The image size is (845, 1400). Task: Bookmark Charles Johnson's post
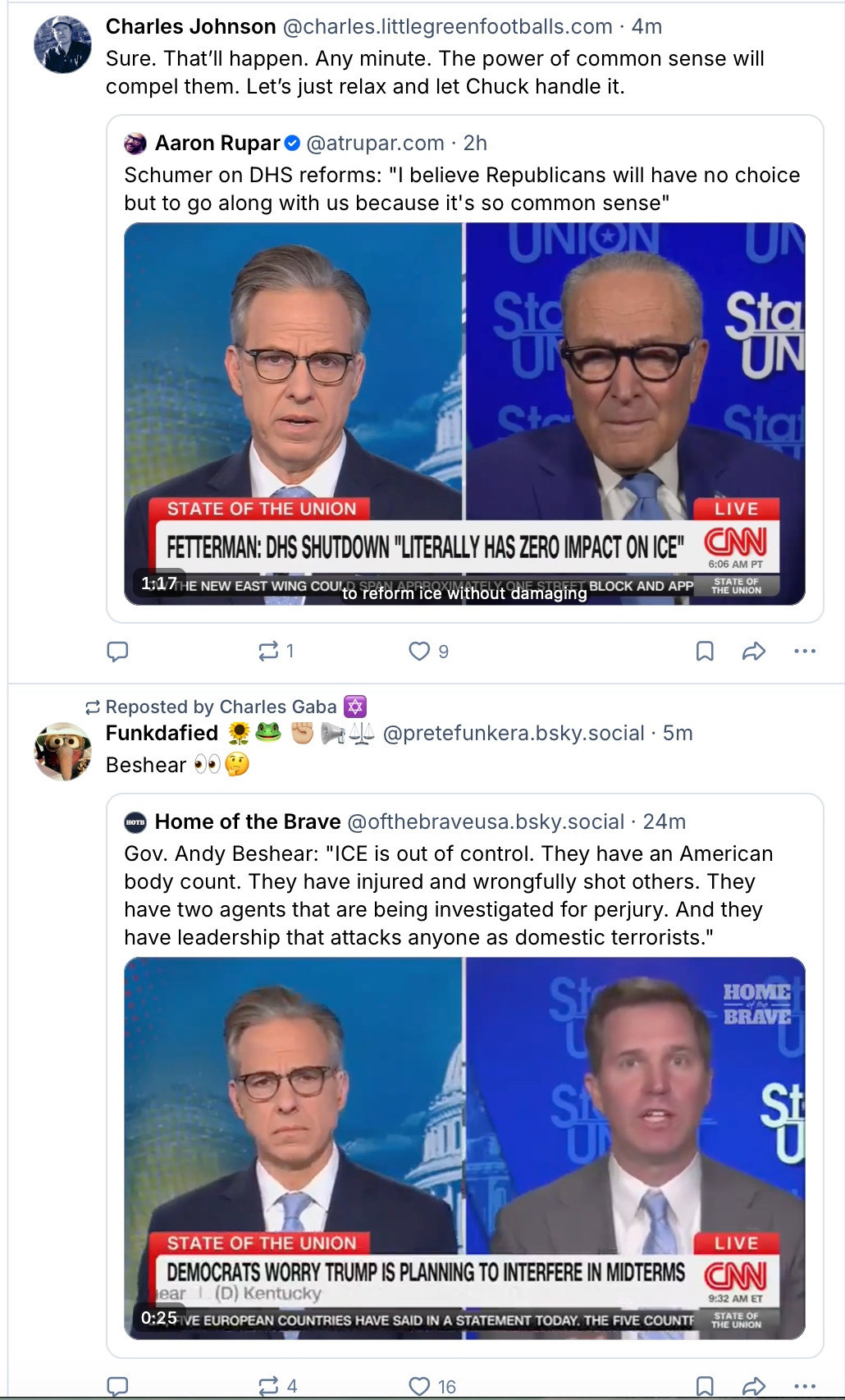(x=705, y=652)
